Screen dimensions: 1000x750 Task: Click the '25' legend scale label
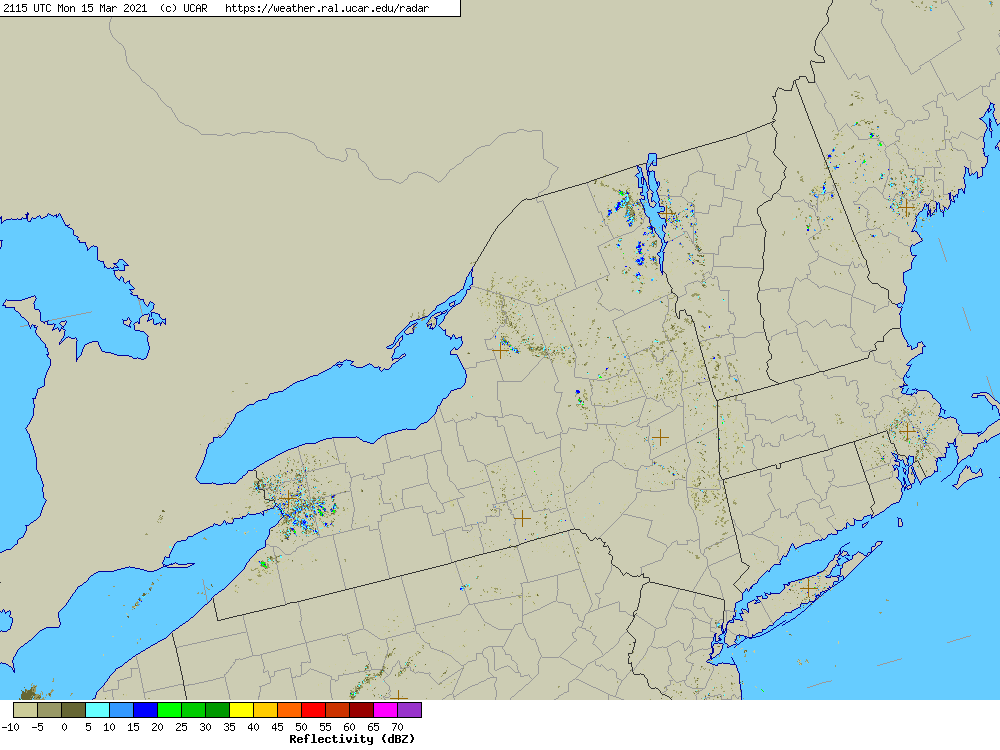(181, 727)
